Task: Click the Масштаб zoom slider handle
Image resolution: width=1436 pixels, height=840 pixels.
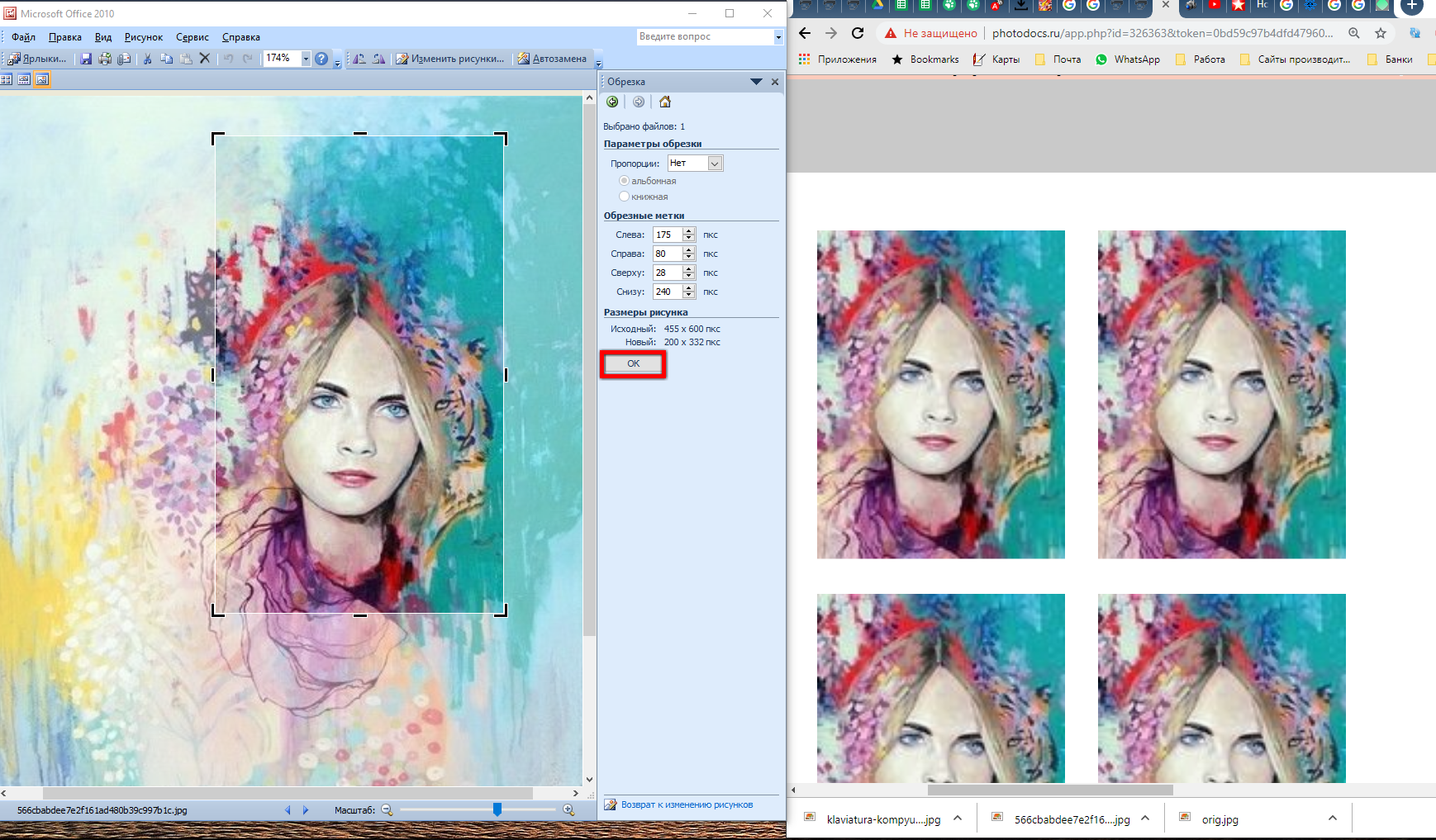Action: coord(497,810)
